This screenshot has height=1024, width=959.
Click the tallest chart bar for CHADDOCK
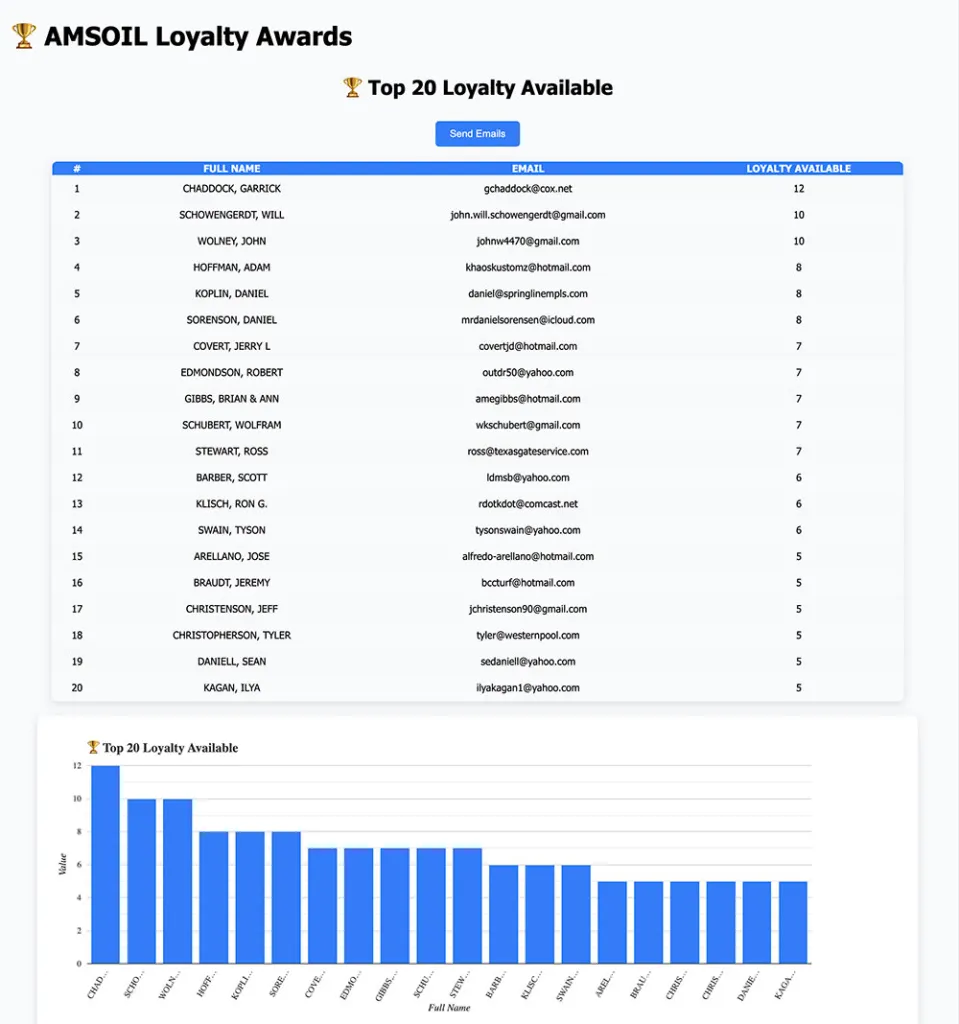click(105, 865)
